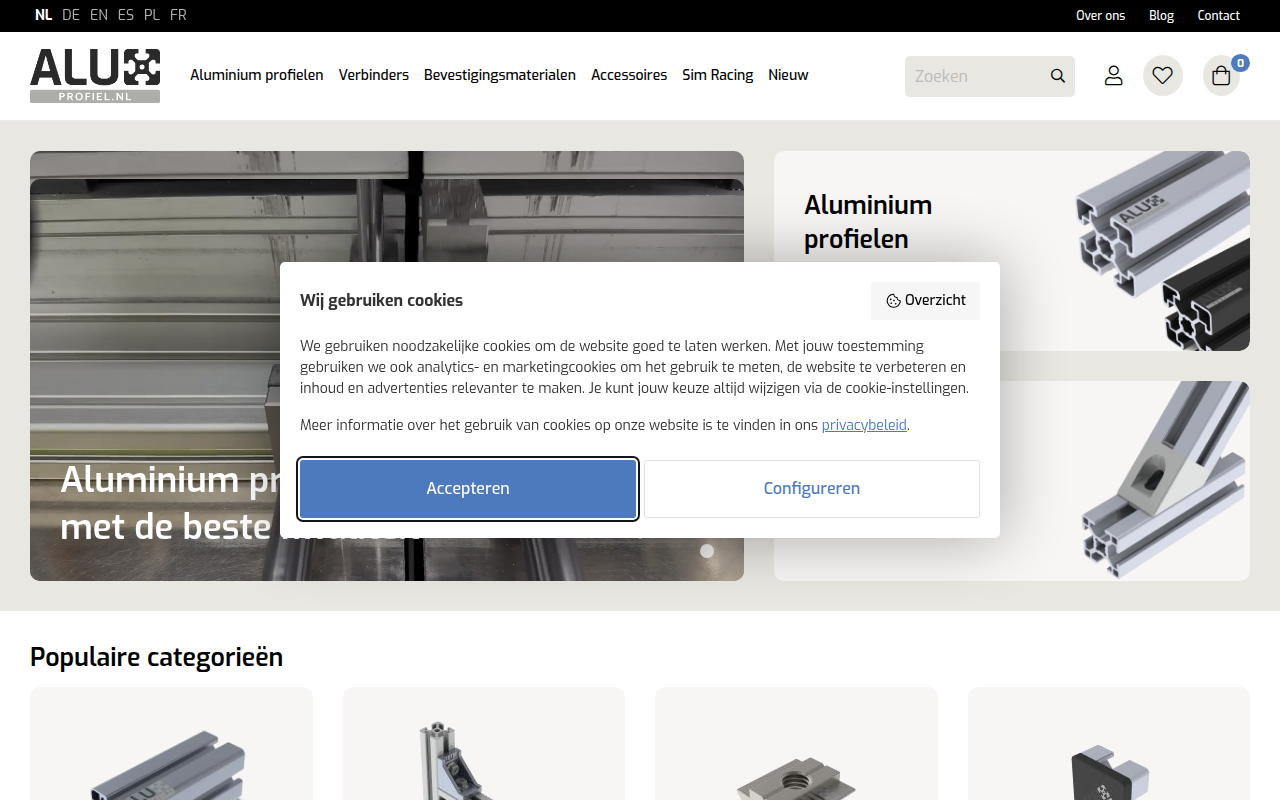Click the second category corner bracket thumbnail
This screenshot has height=800, width=1280.
[484, 744]
